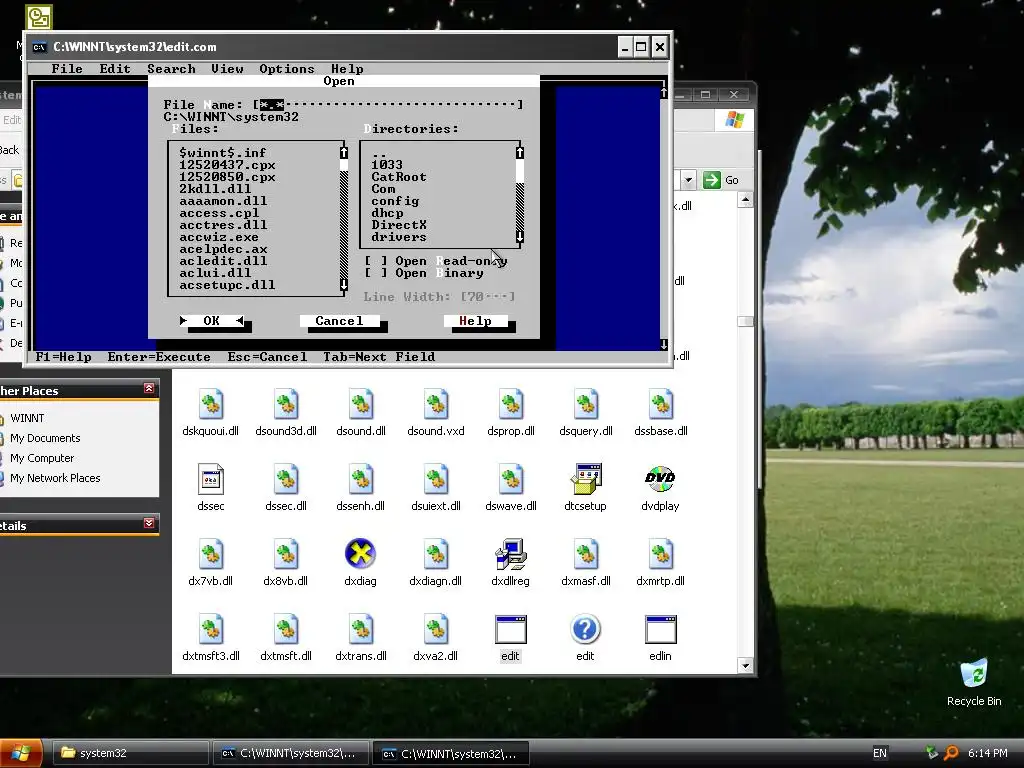1024x768 pixels.
Task: Click Directories list scrollbar up arrow
Action: coord(520,152)
